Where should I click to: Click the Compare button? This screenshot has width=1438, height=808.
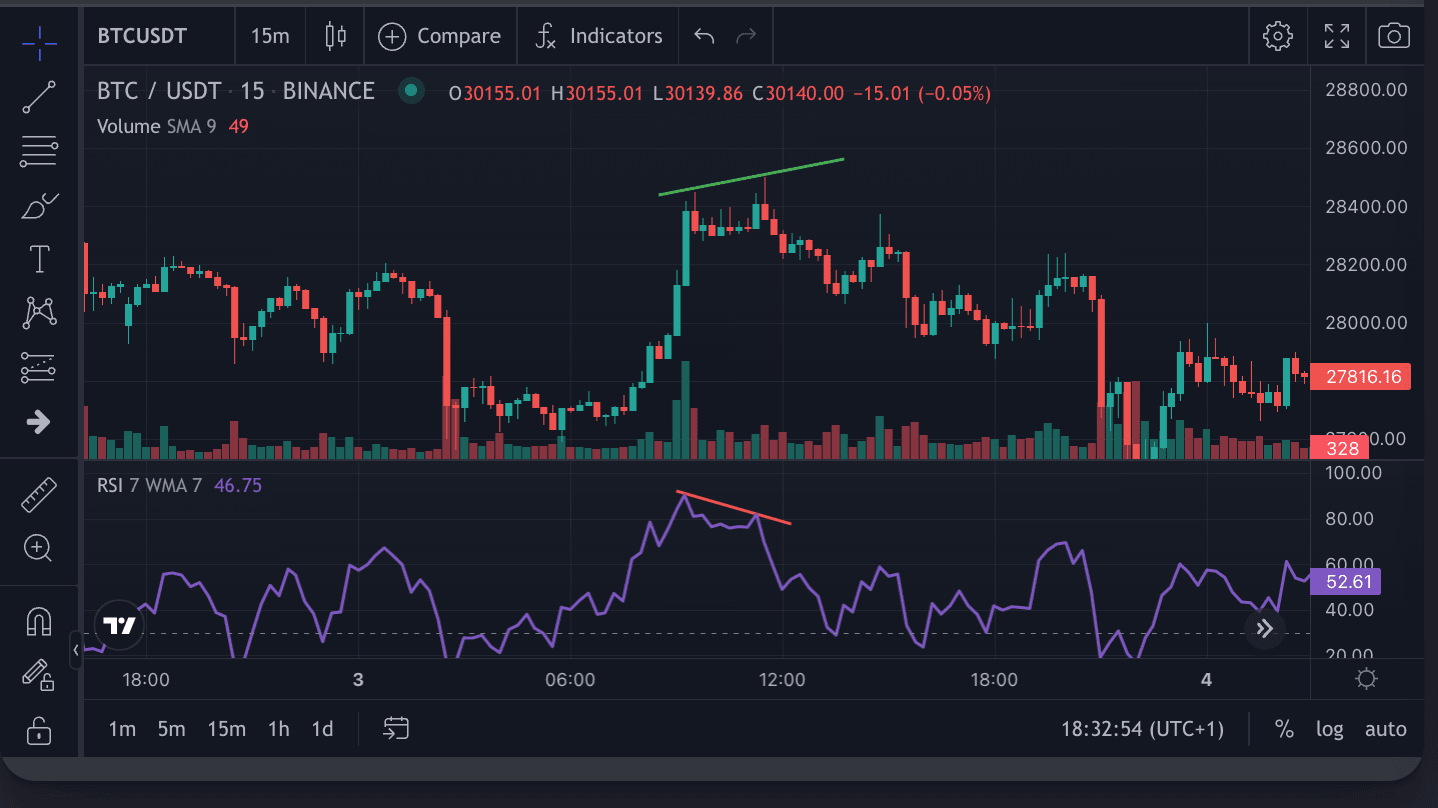click(x=440, y=37)
